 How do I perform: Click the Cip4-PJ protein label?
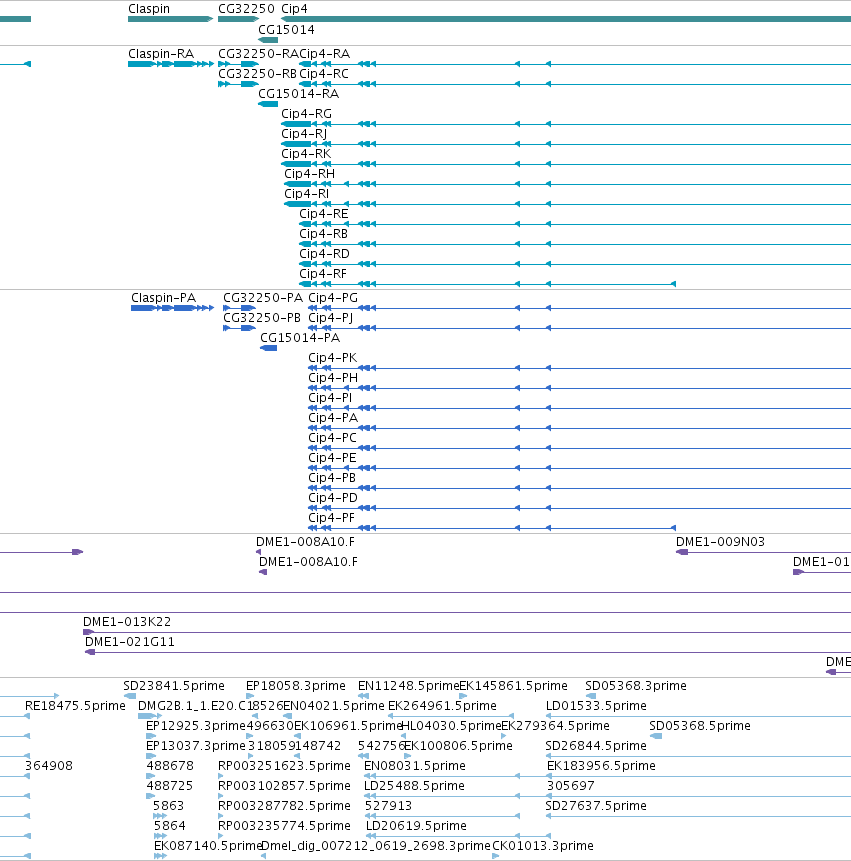click(x=331, y=317)
